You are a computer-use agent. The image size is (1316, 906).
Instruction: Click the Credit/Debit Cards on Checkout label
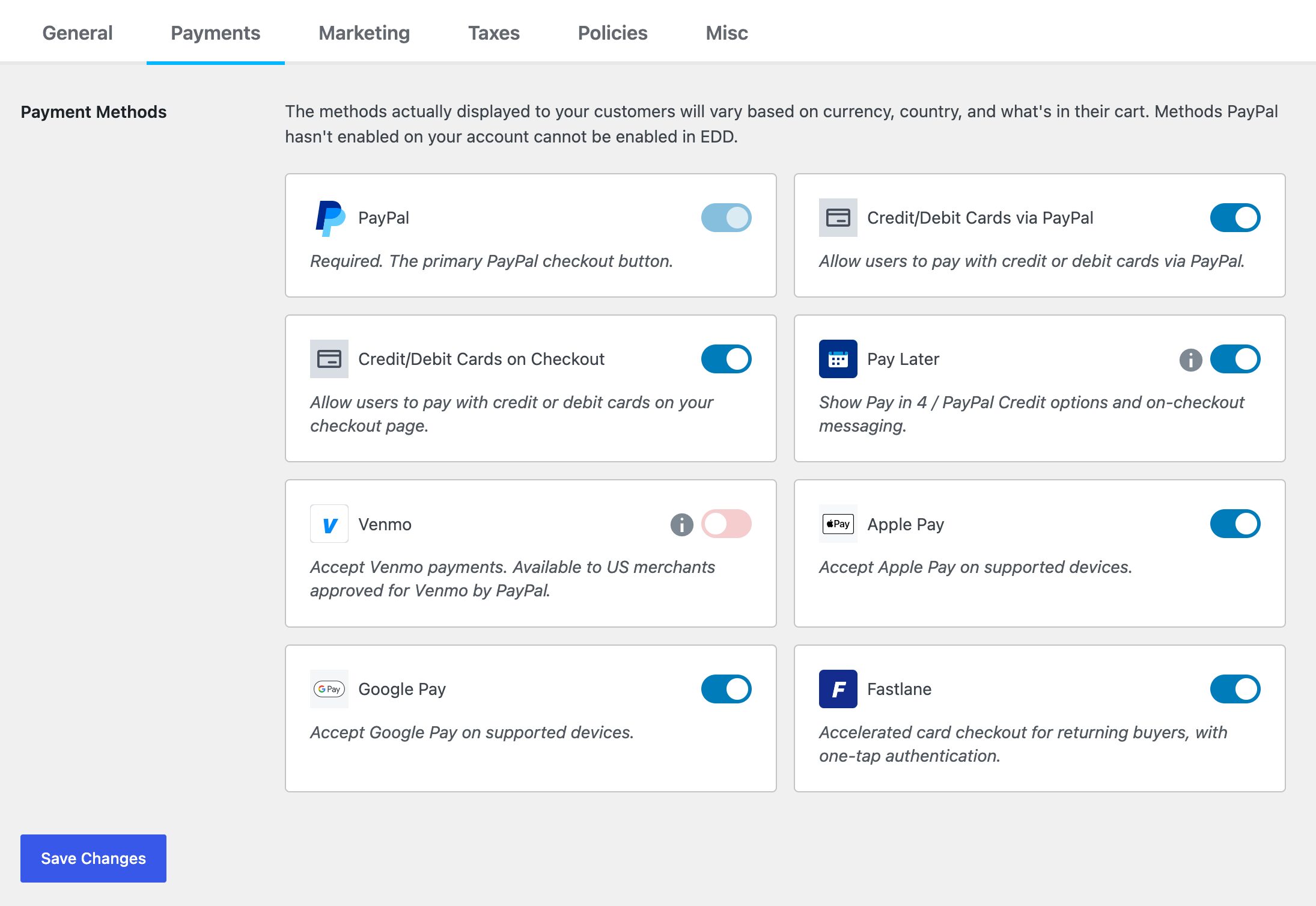pyautogui.click(x=481, y=359)
